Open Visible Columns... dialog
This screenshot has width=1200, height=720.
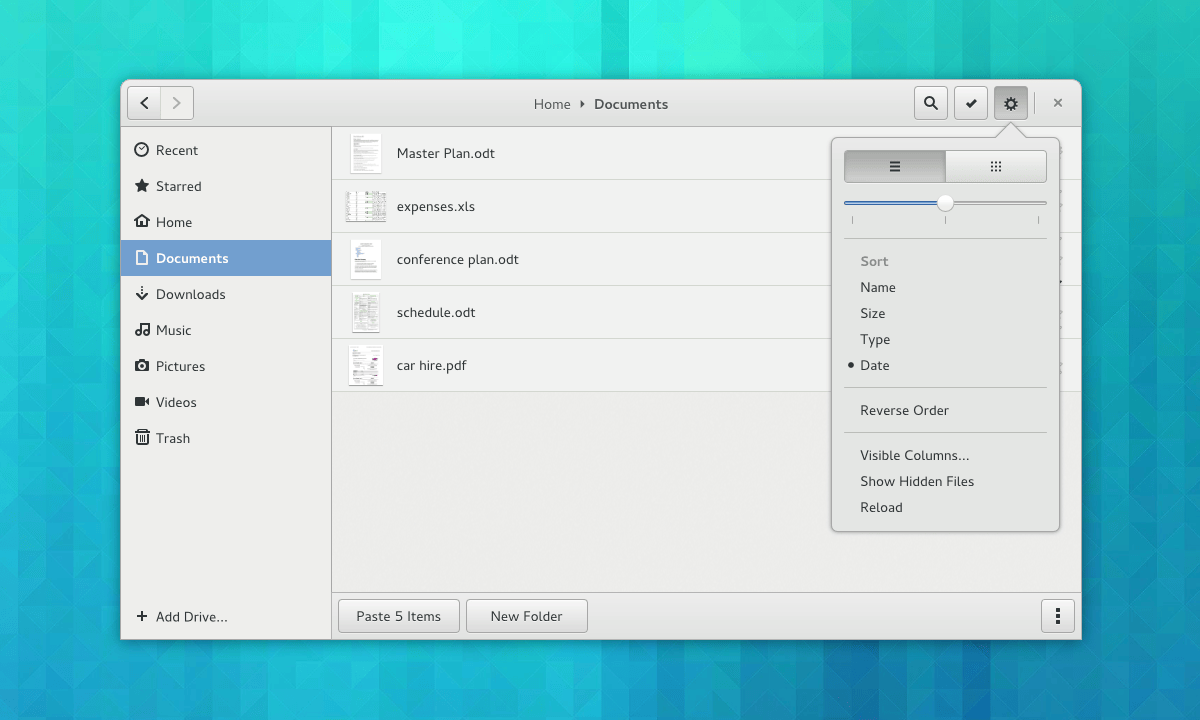[x=914, y=455]
